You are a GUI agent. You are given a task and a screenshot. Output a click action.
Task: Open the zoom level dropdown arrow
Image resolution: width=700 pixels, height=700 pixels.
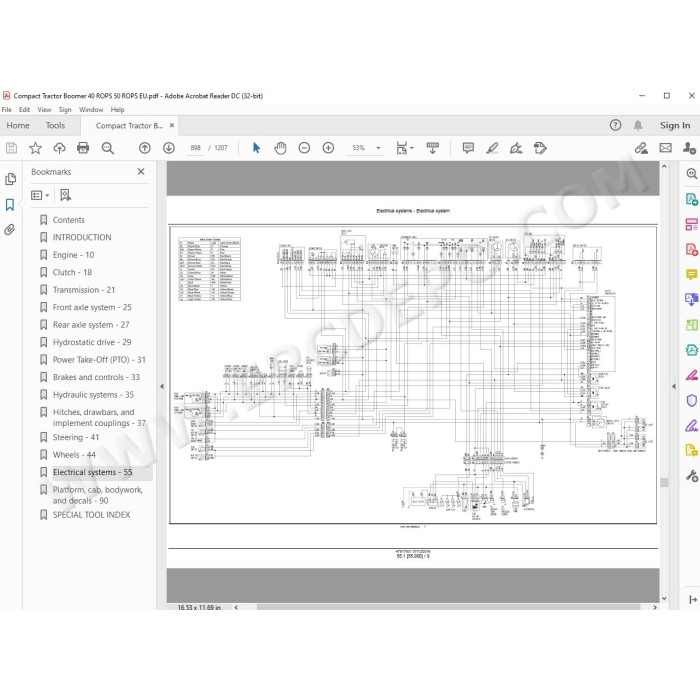[x=378, y=148]
